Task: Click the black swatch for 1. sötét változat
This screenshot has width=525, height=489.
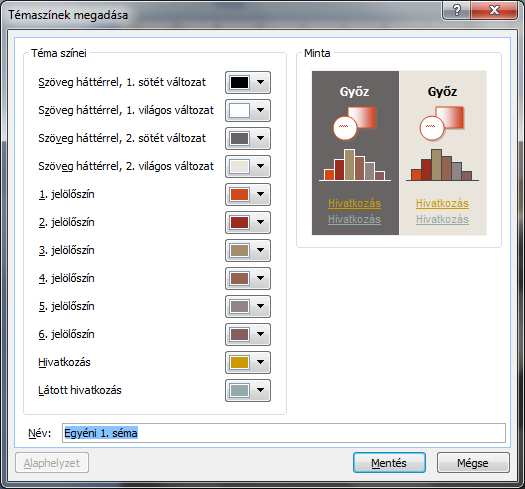Action: [x=239, y=82]
